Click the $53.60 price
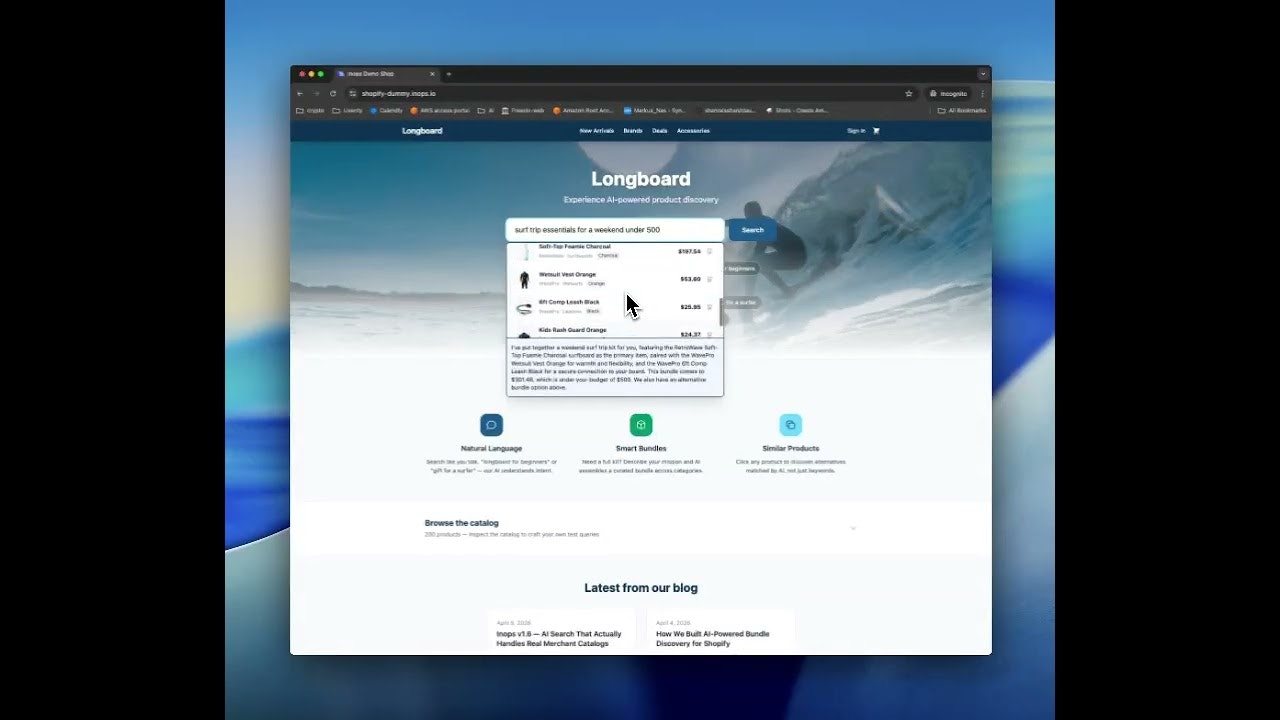Viewport: 1280px width, 720px height. [x=690, y=279]
